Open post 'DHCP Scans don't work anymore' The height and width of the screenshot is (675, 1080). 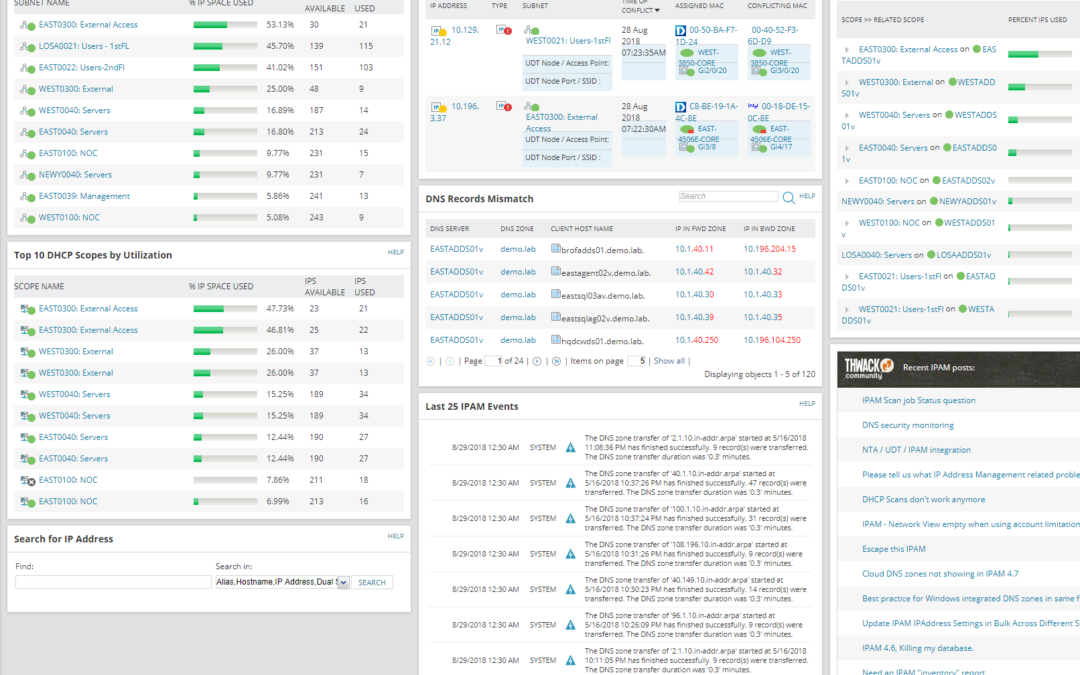point(923,500)
